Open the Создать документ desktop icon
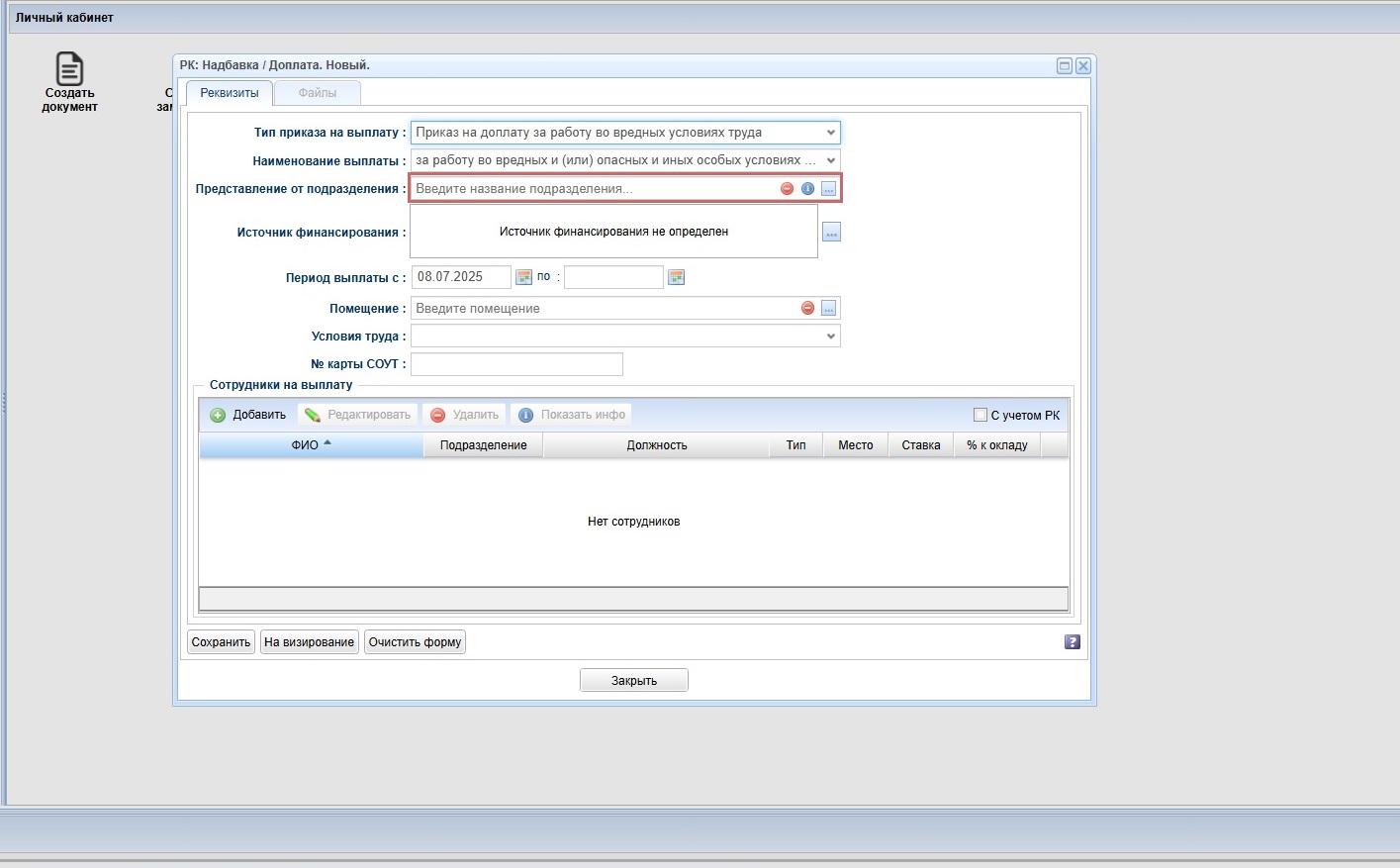This screenshot has width=1400, height=868. pos(69,82)
